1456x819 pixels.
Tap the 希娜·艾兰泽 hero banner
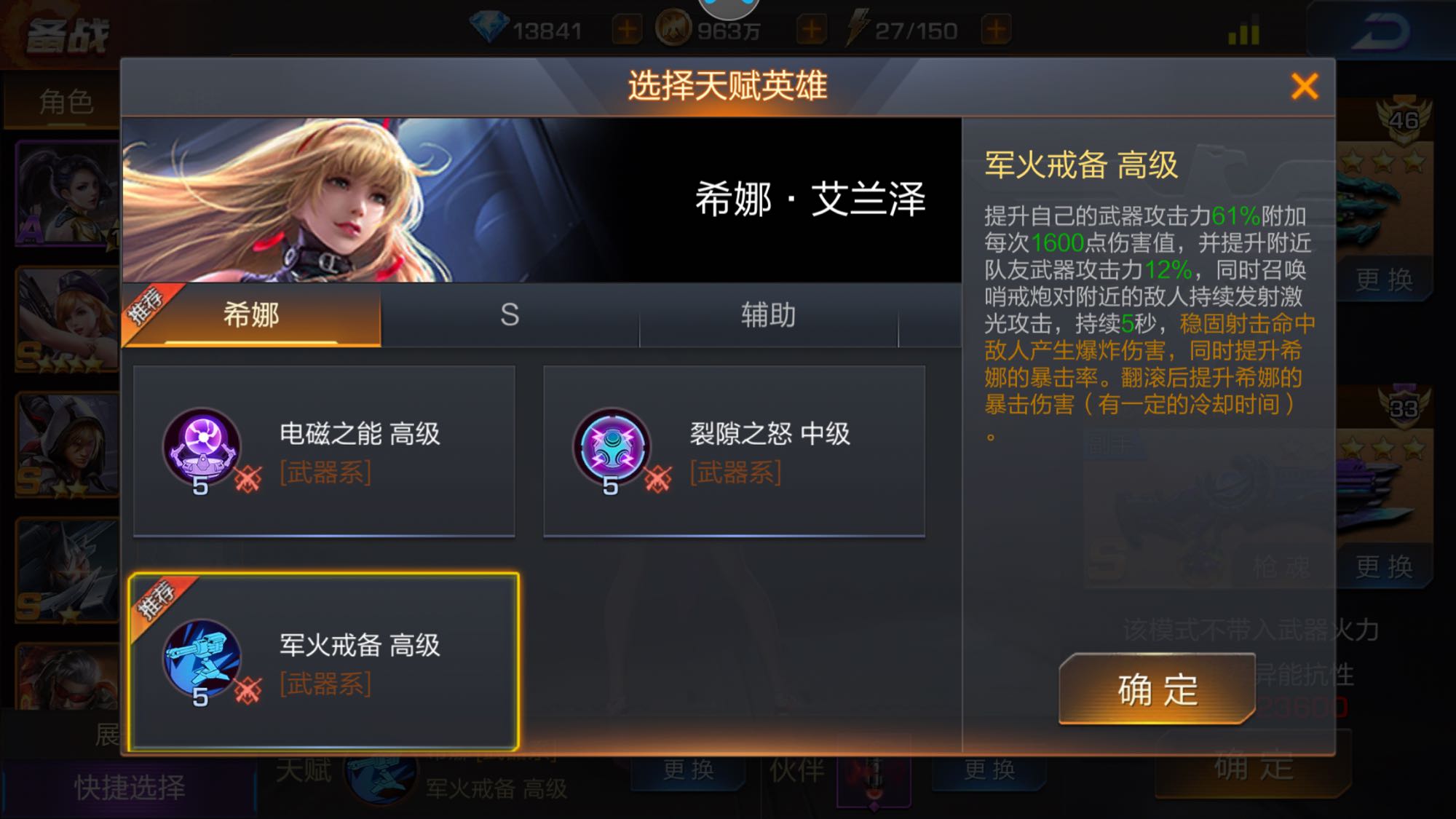[x=542, y=200]
